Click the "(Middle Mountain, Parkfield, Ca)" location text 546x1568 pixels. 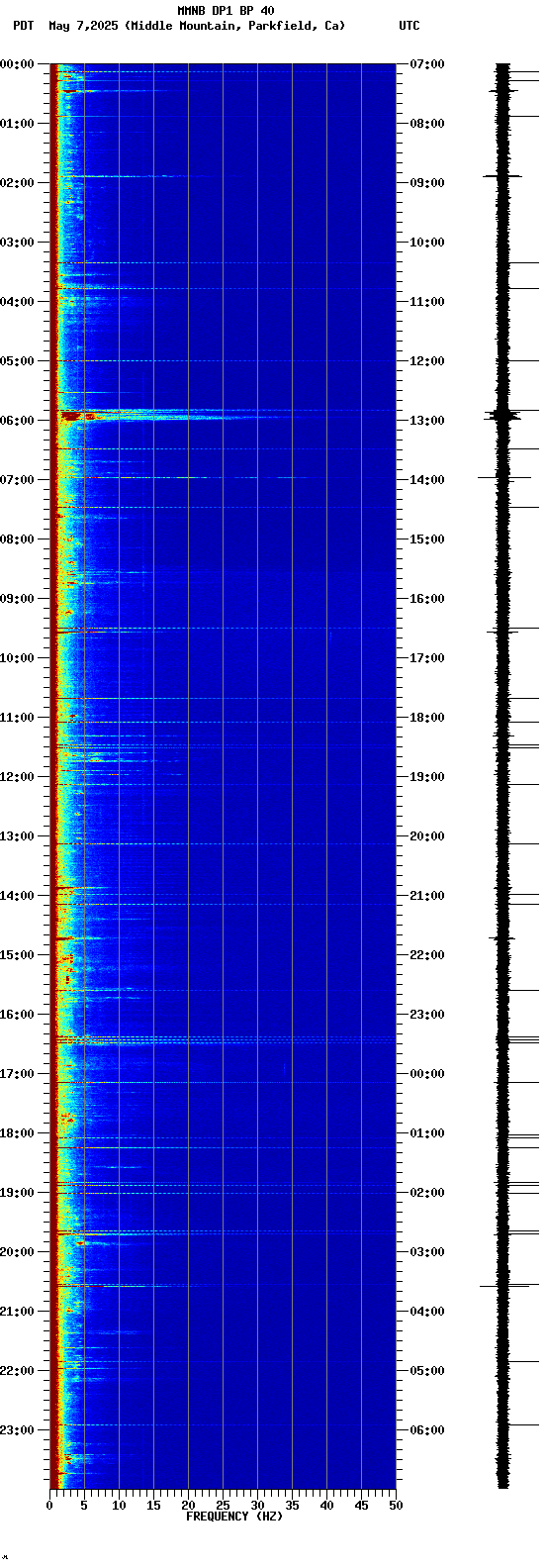[235, 26]
